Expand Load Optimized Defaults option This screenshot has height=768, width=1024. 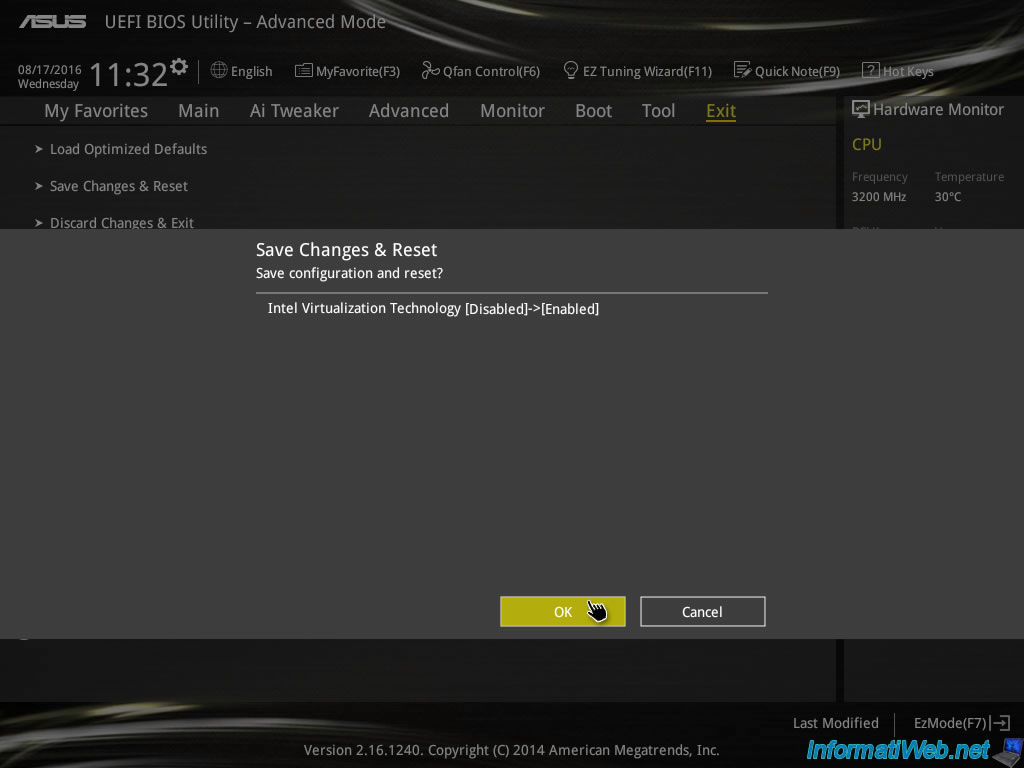(128, 148)
